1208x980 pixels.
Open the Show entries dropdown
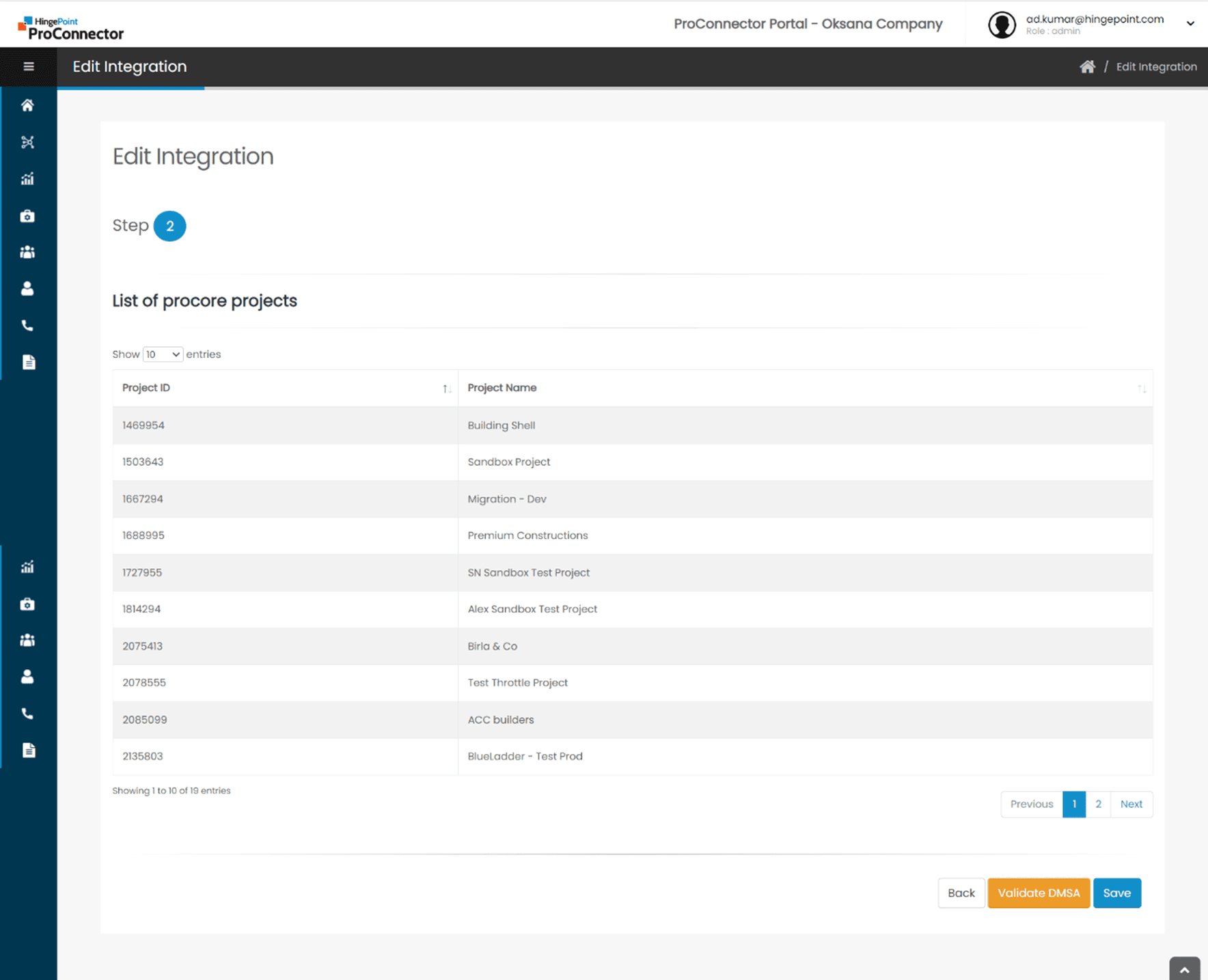162,354
